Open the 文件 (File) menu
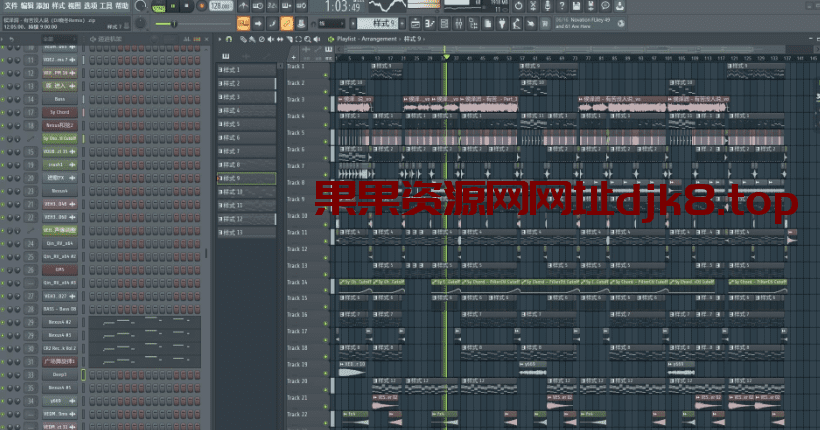The height and width of the screenshot is (430, 820). pyautogui.click(x=10, y=6)
